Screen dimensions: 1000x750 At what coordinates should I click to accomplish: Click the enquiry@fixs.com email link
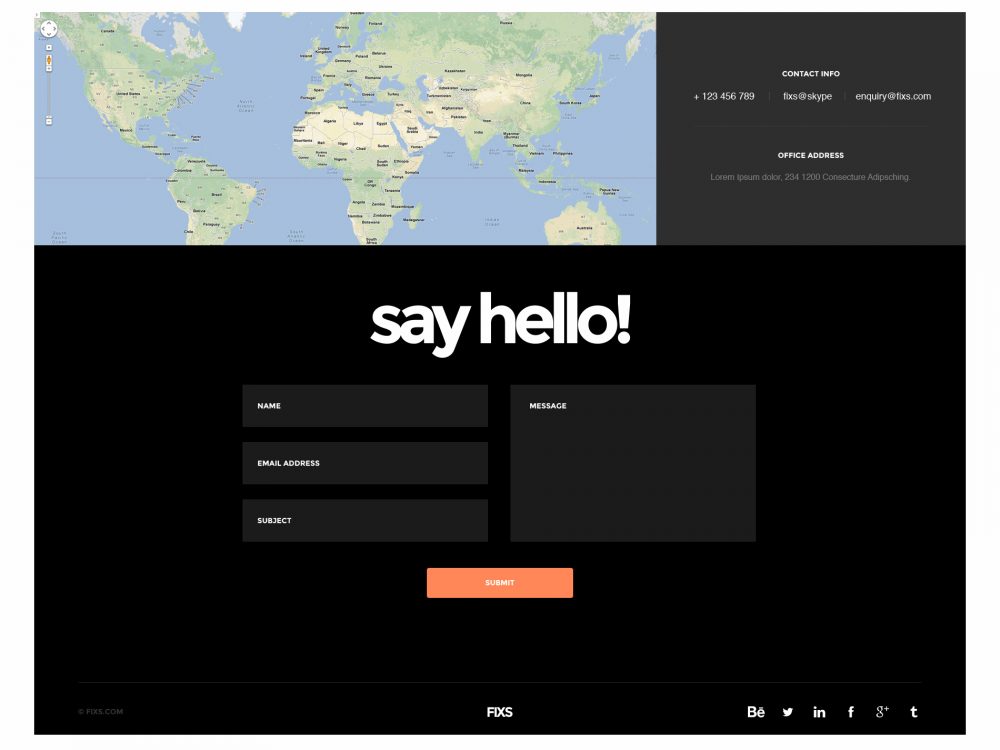[892, 96]
